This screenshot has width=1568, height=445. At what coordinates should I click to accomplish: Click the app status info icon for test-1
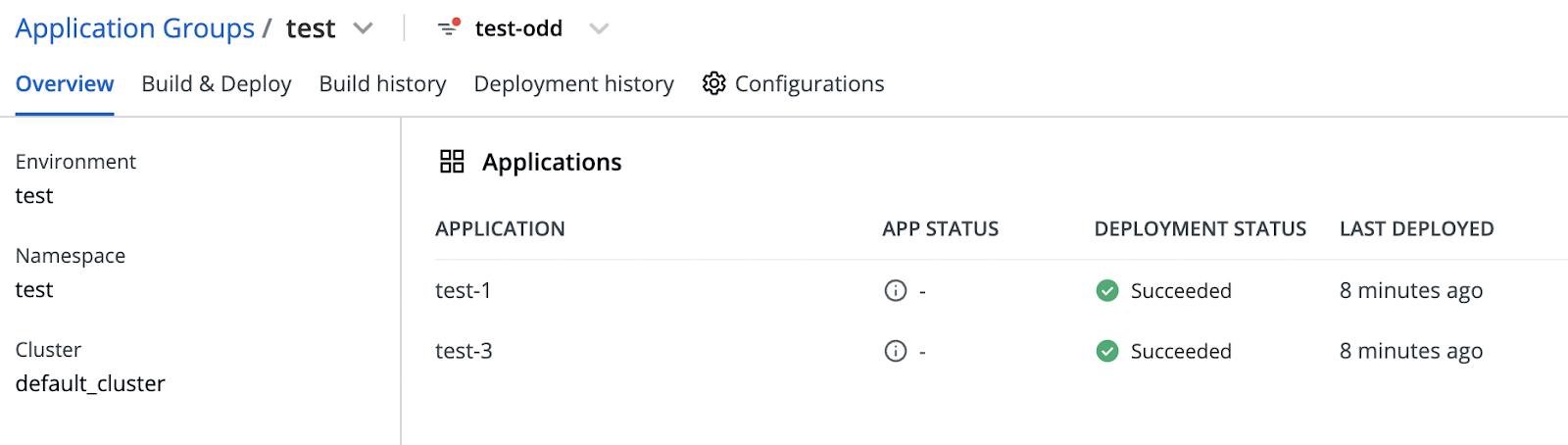coord(896,290)
